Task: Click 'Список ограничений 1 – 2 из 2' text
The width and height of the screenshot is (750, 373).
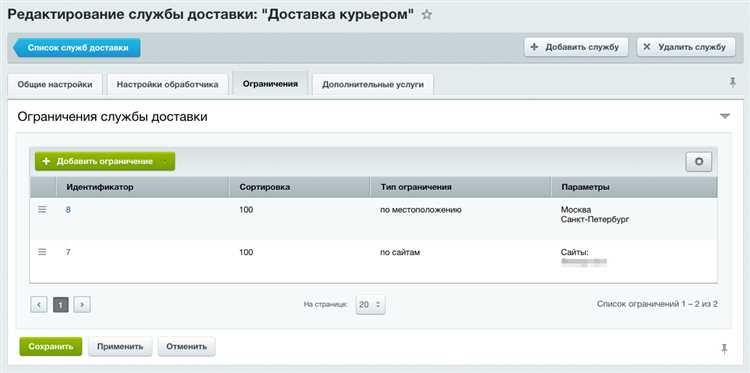Action: 657,304
